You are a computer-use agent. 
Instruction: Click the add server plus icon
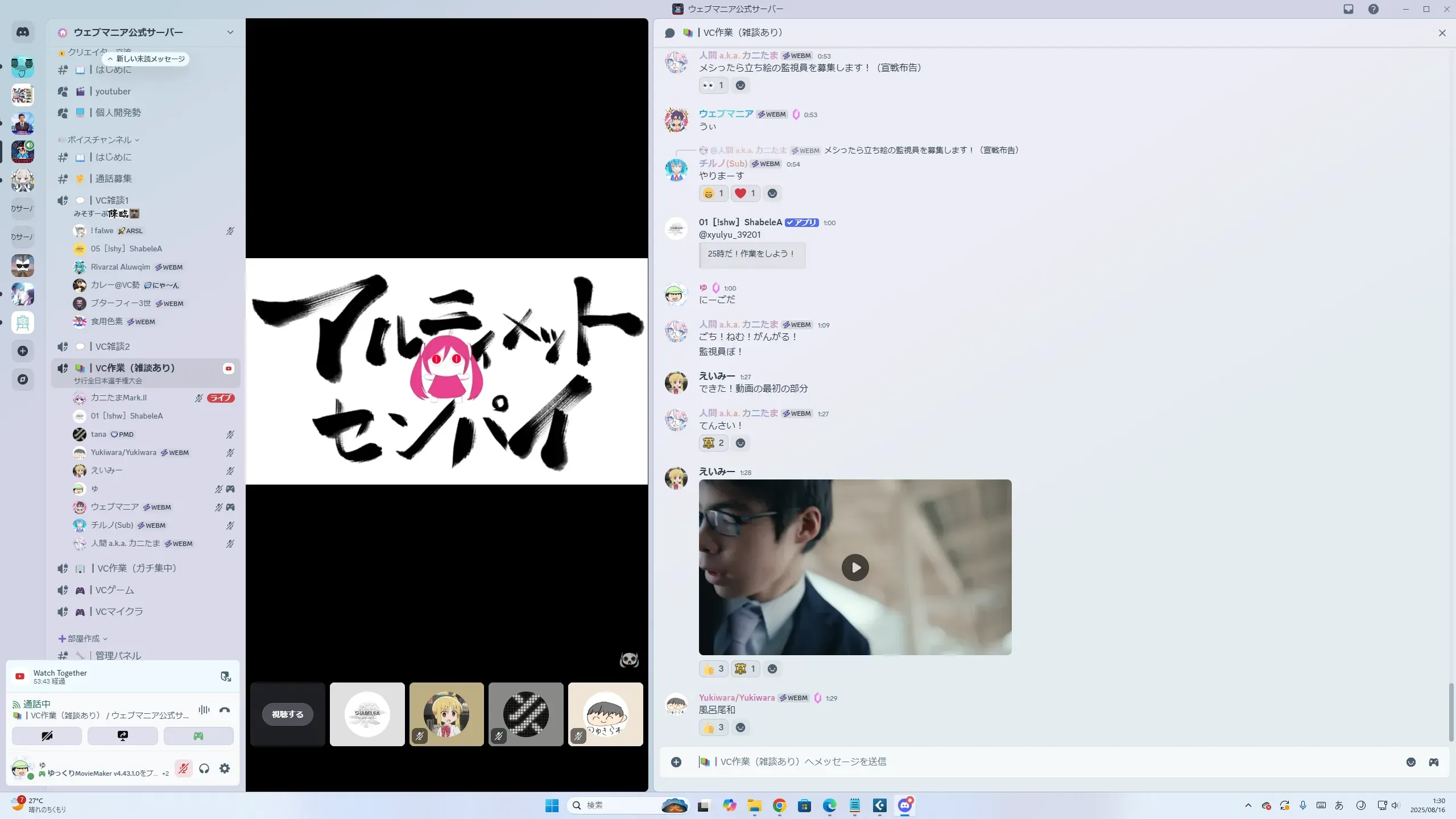[x=23, y=351]
